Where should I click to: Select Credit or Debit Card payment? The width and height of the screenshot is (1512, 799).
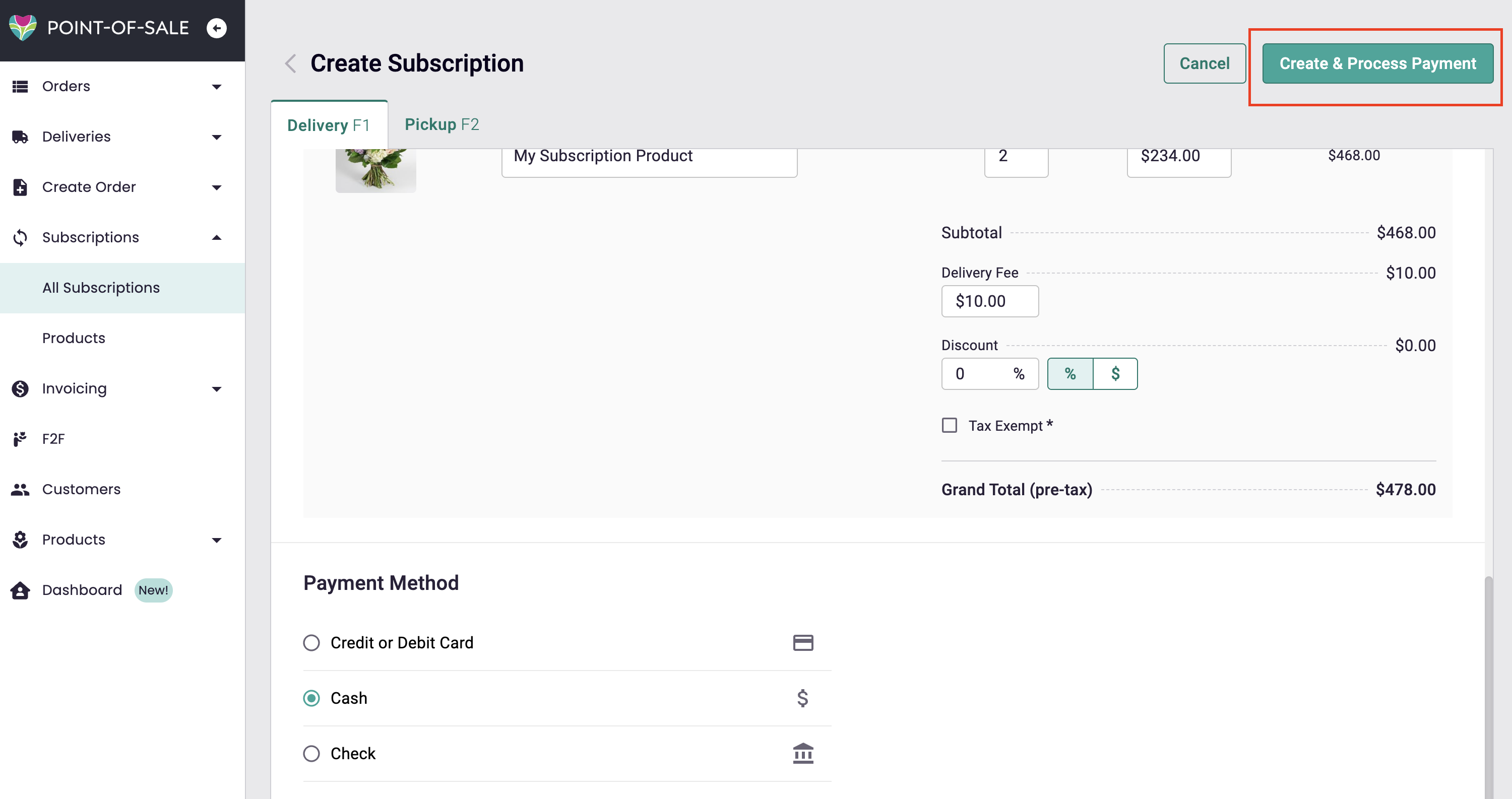(311, 643)
